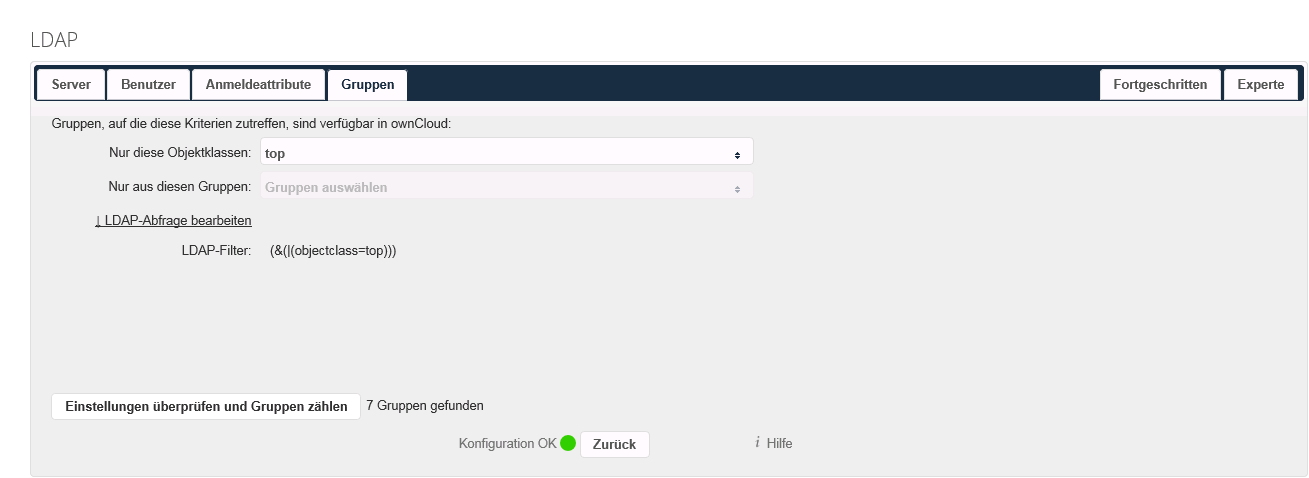
Task: Open the Fortgeschritten settings tab
Action: pyautogui.click(x=1160, y=85)
